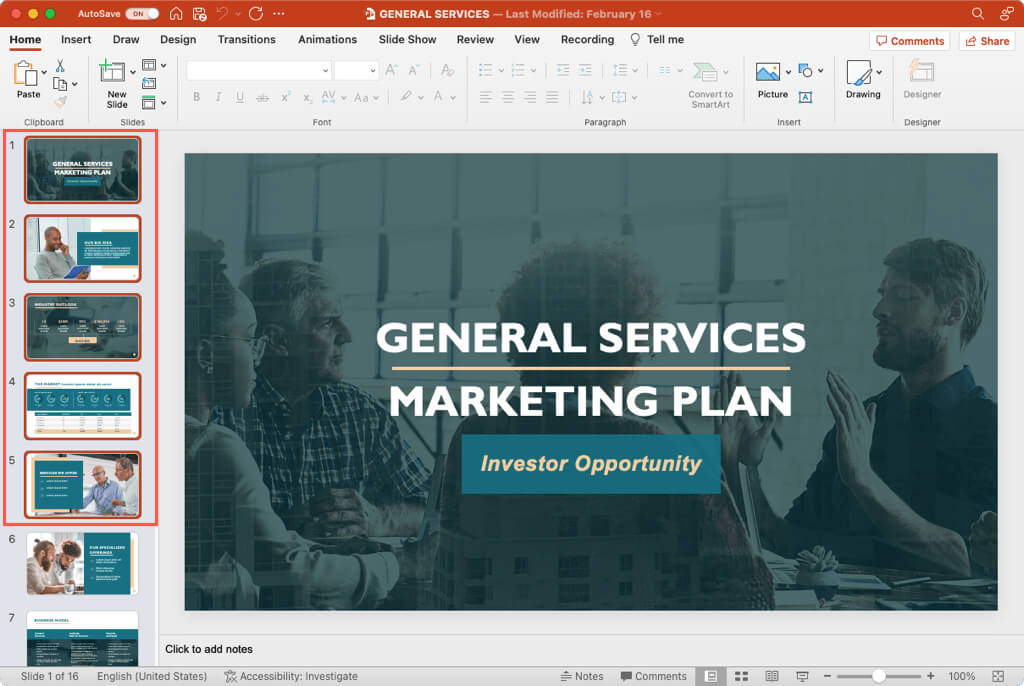The image size is (1024, 686).
Task: Click the Comments button at top right
Action: [x=909, y=41]
